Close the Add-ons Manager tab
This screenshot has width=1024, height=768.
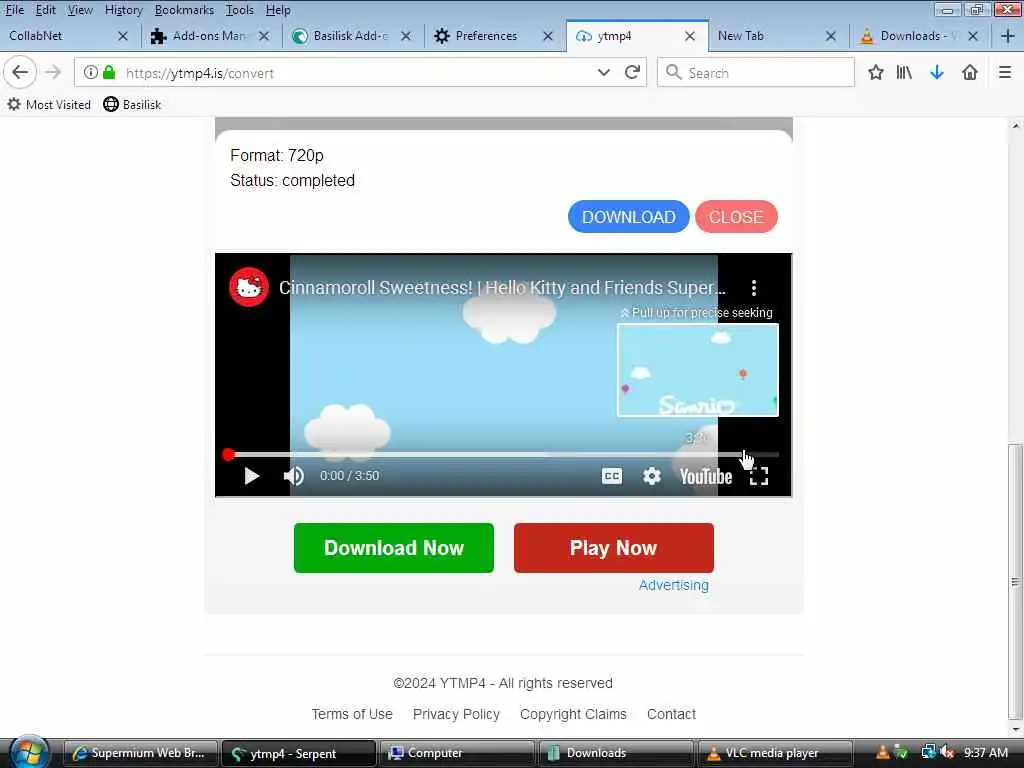click(264, 36)
